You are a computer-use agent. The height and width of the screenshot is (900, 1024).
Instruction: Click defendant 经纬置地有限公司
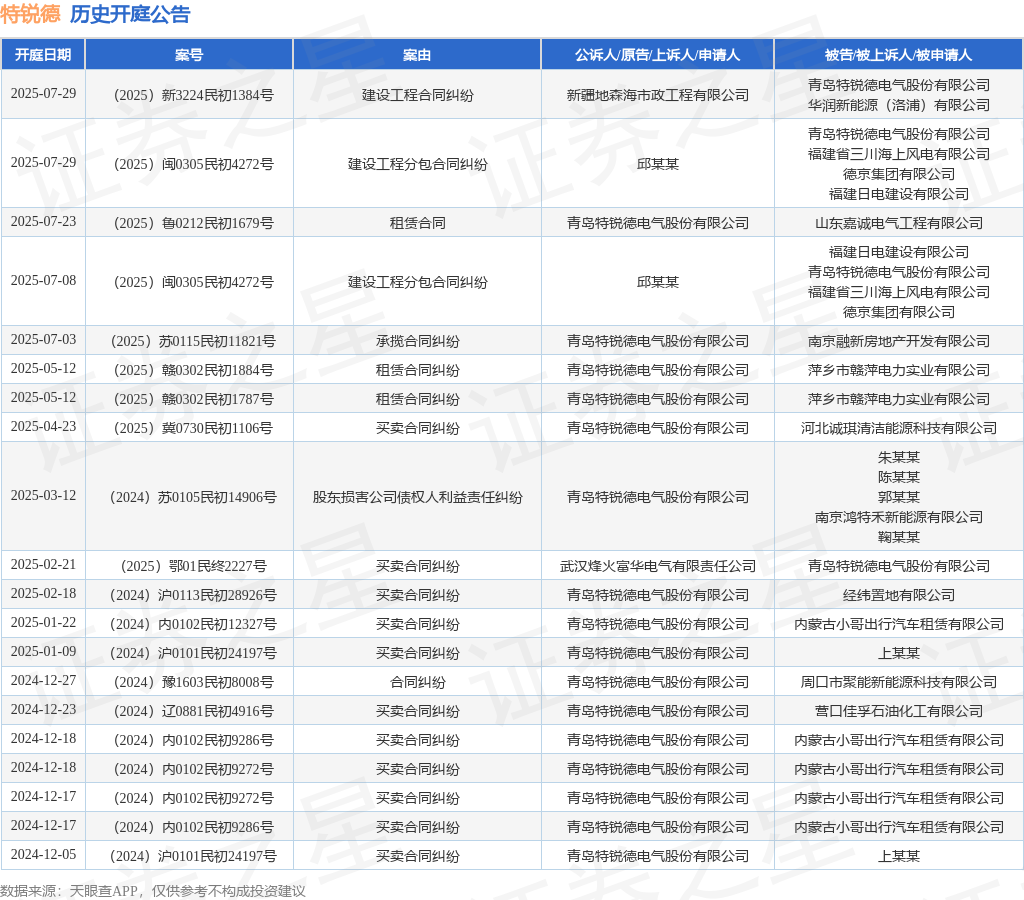click(x=899, y=595)
